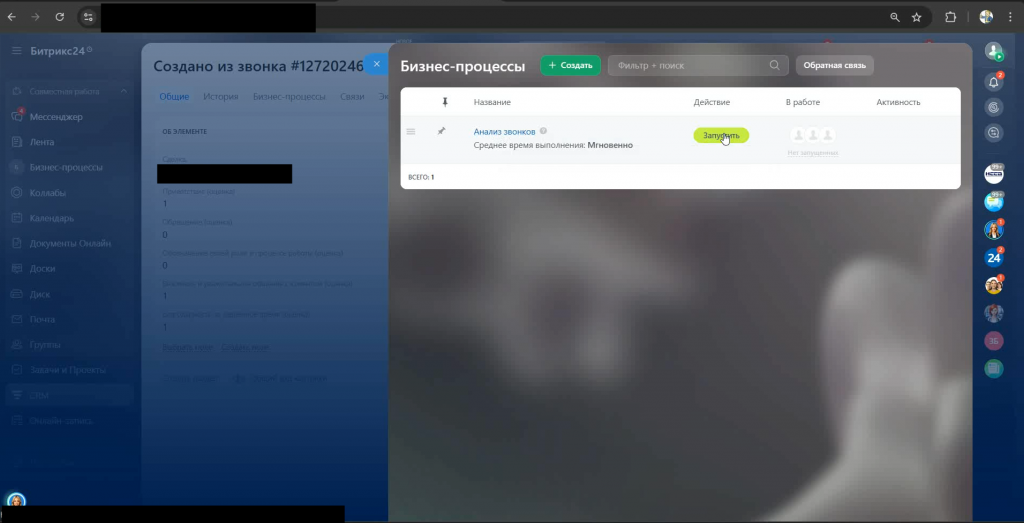Open Задачи и Проекты in the left menu
This screenshot has width=1024, height=523.
pos(69,370)
